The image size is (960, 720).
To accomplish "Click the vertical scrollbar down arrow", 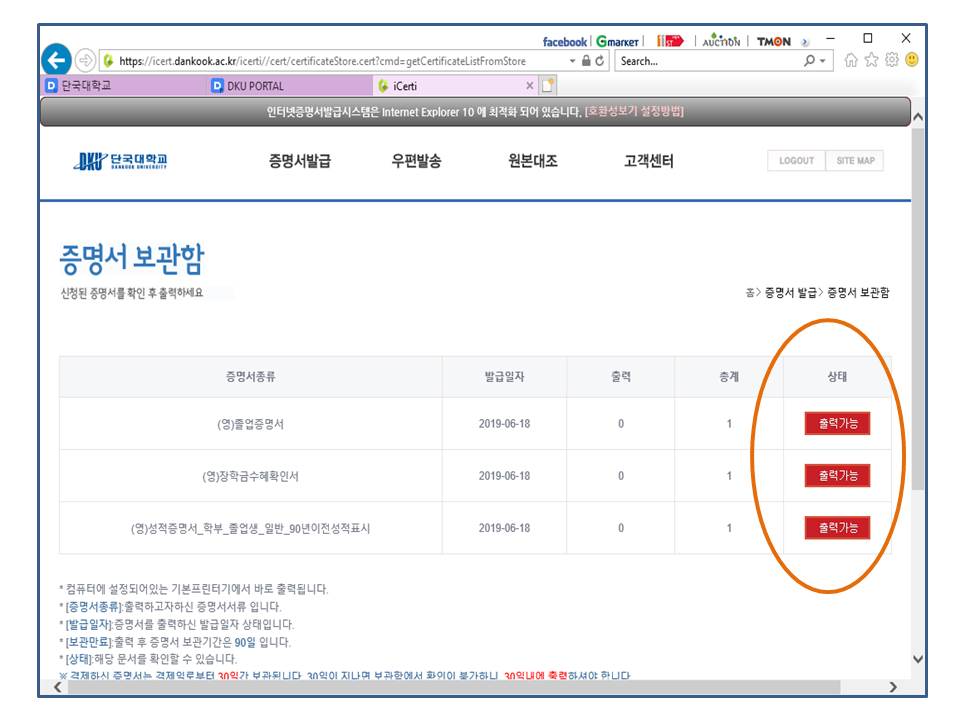I will point(918,659).
